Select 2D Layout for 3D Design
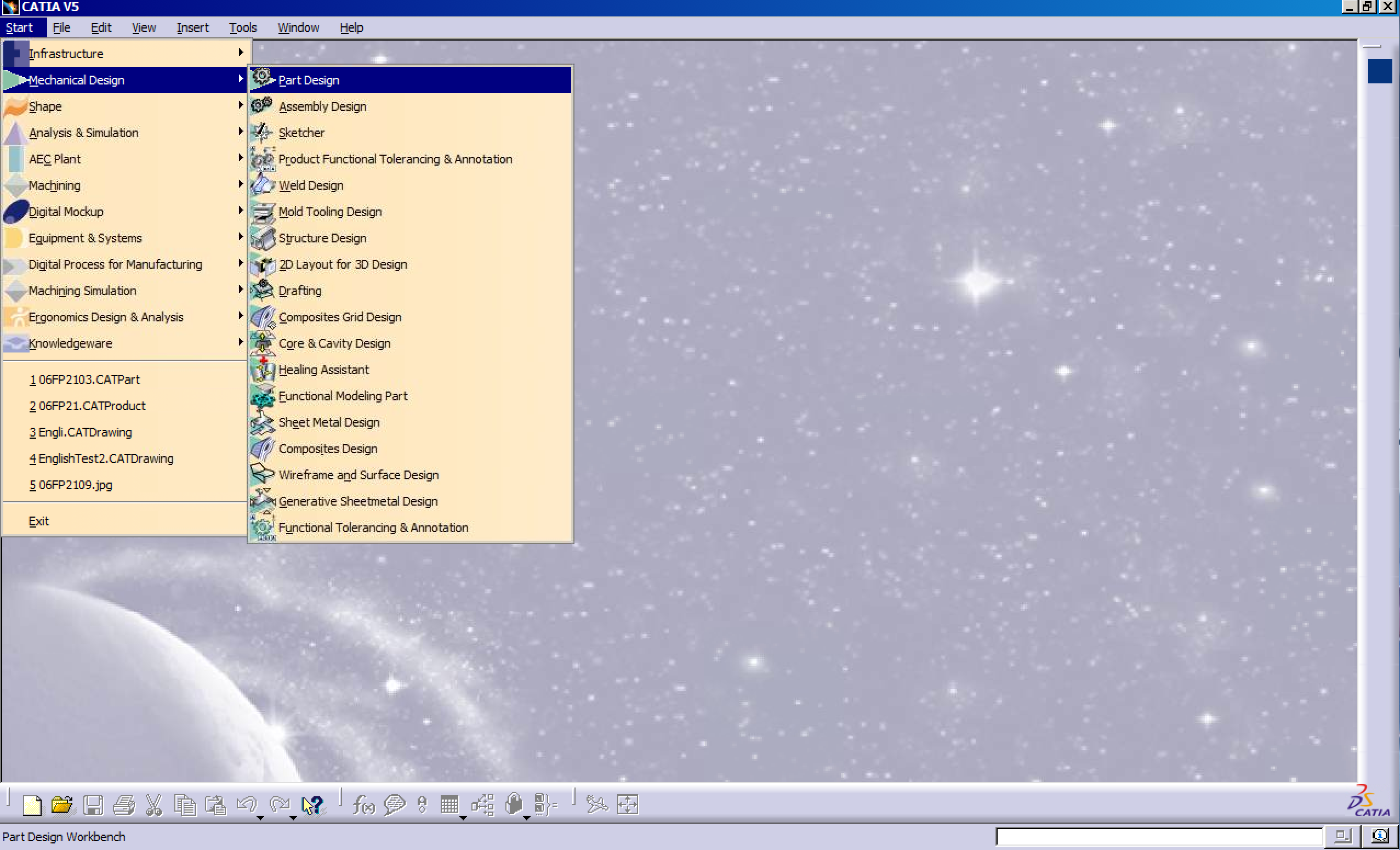 [x=410, y=264]
